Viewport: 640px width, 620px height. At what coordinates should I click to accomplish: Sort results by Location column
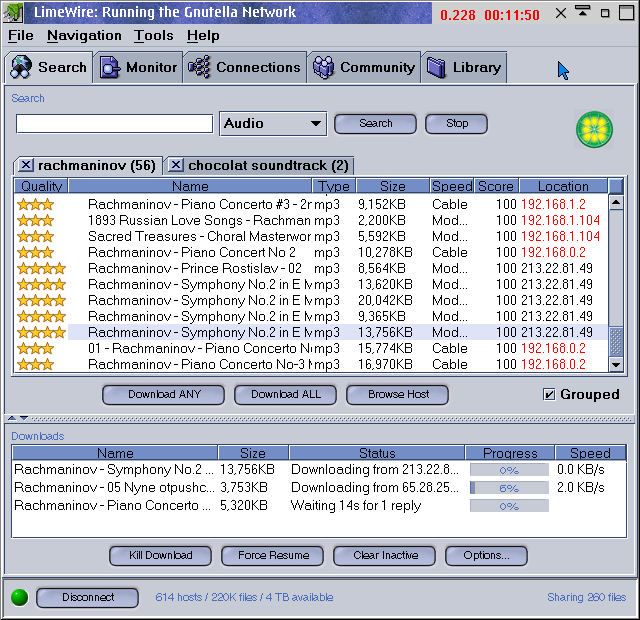coord(563,186)
